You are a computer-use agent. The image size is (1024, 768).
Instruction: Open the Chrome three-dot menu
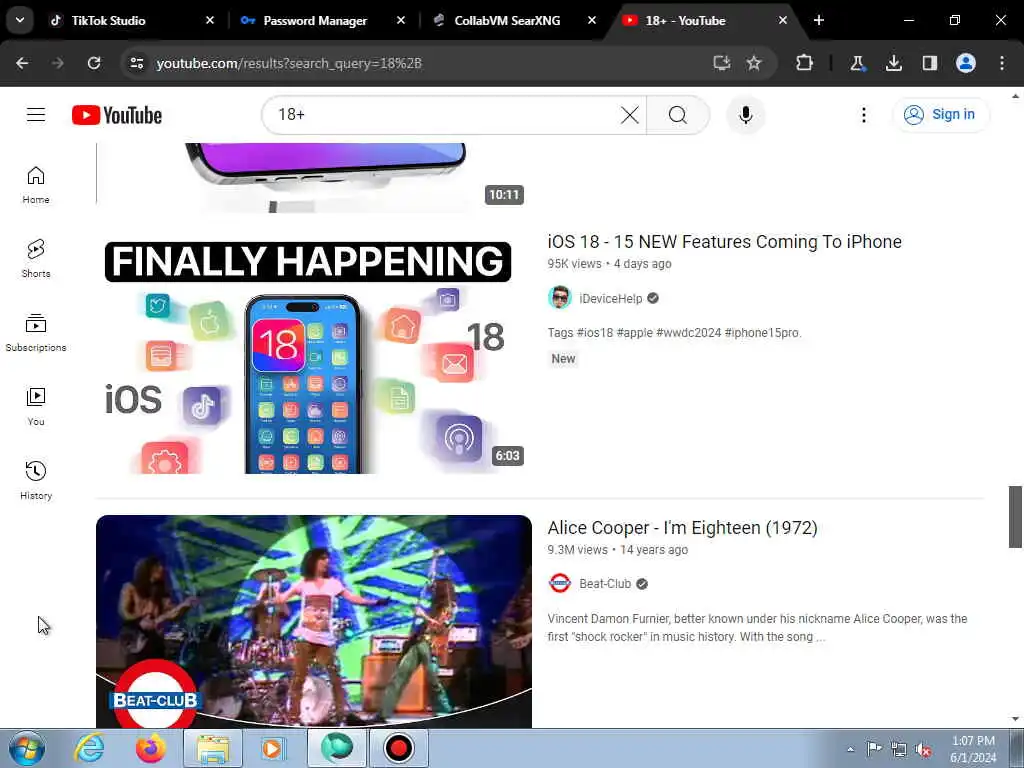tap(1002, 63)
